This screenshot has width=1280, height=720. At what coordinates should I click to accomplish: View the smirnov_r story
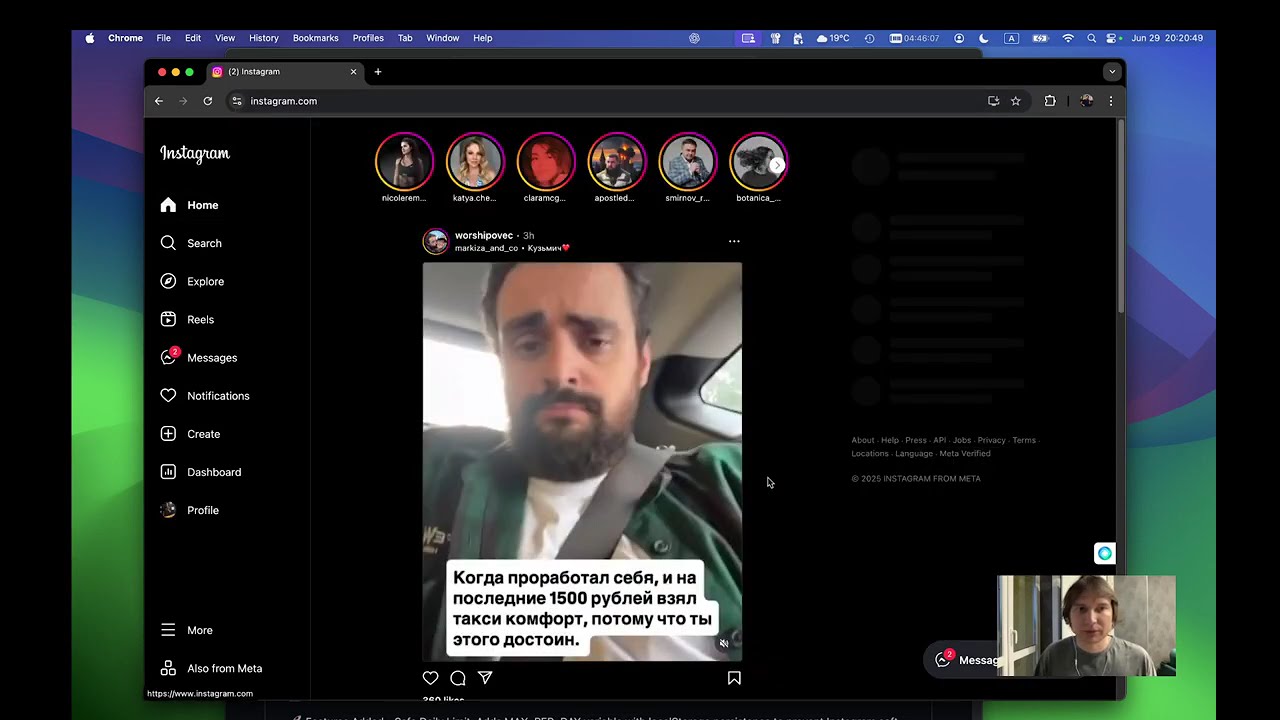coord(688,161)
